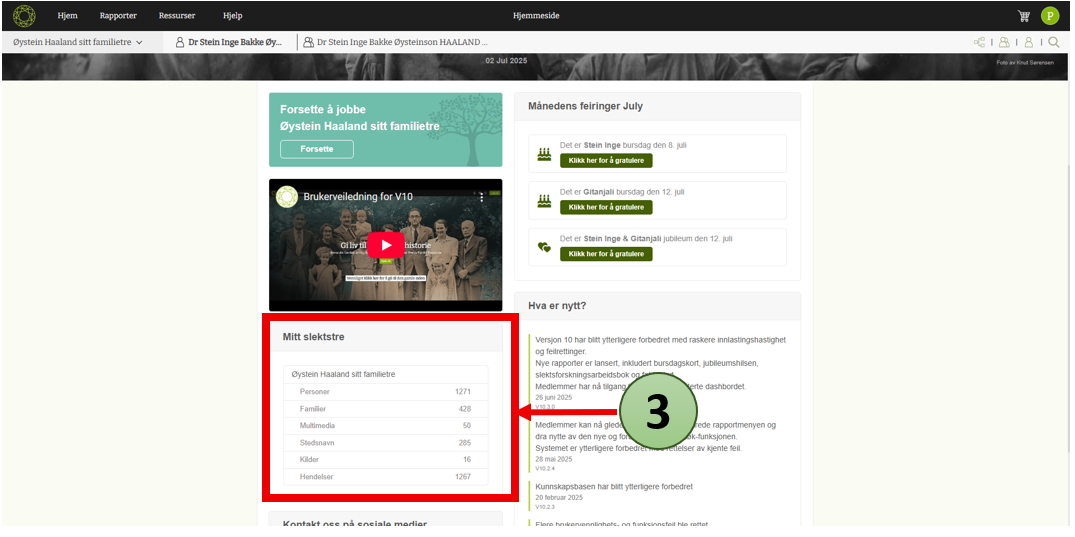Open the video's three-dot options menu
Image resolution: width=1075 pixels, height=537 pixels.
pos(480,198)
